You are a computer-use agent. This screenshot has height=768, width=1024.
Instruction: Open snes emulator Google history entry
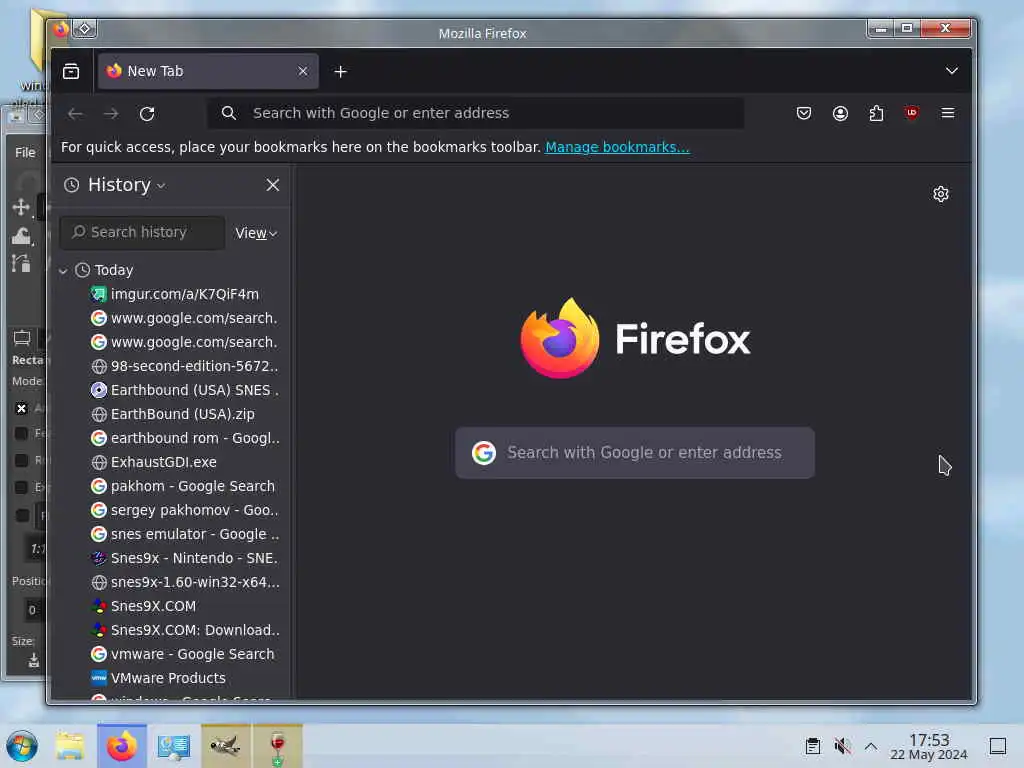185,534
